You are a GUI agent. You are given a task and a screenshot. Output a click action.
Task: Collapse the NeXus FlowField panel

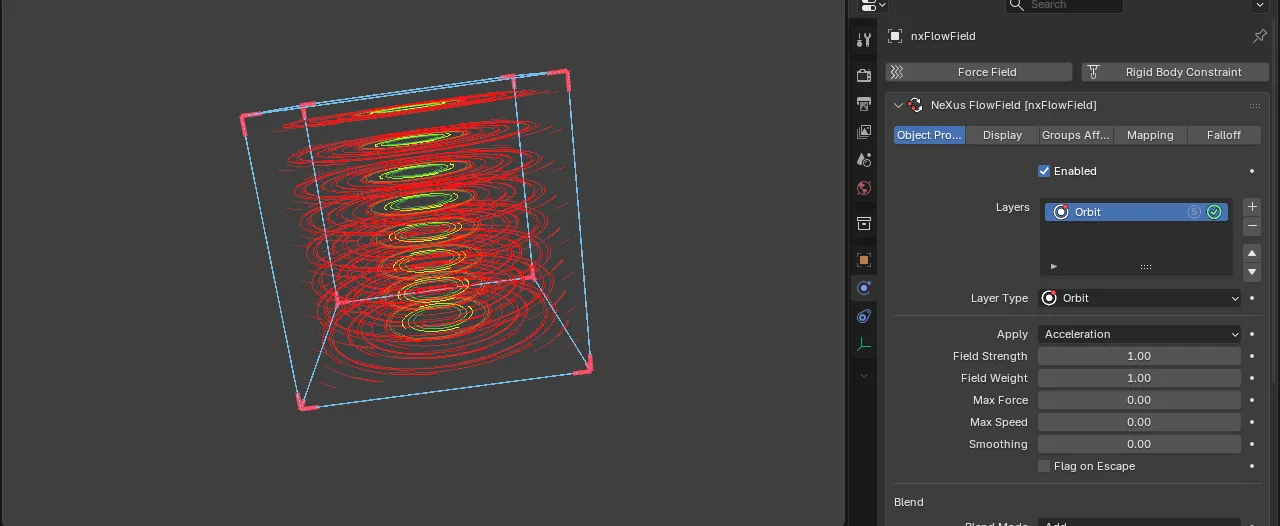point(898,105)
